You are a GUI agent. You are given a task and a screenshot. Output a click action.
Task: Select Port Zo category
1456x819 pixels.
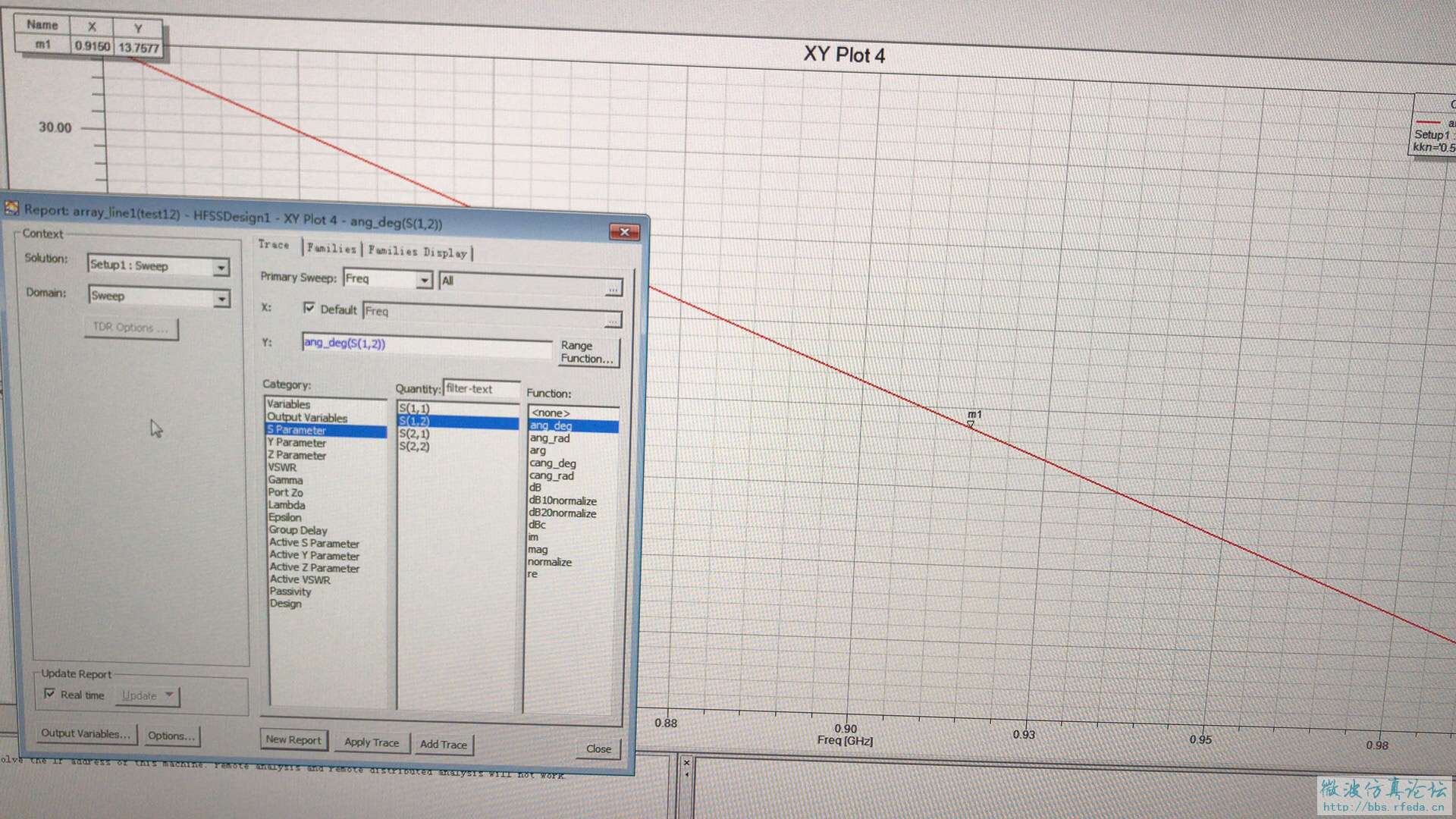[286, 492]
